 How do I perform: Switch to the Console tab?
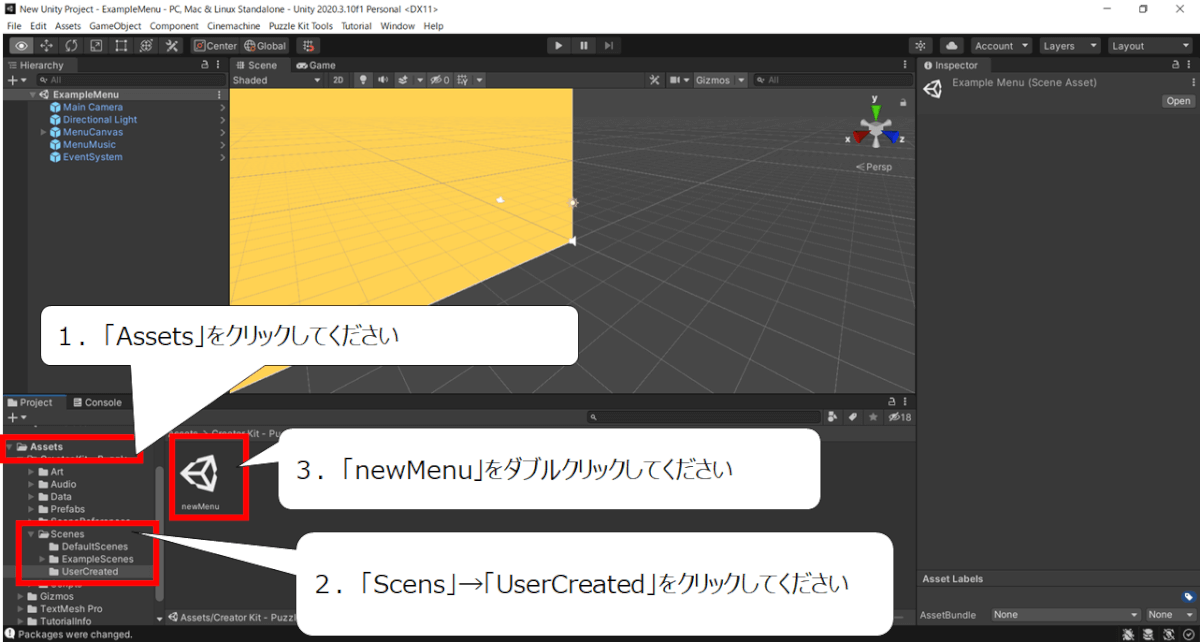point(97,403)
